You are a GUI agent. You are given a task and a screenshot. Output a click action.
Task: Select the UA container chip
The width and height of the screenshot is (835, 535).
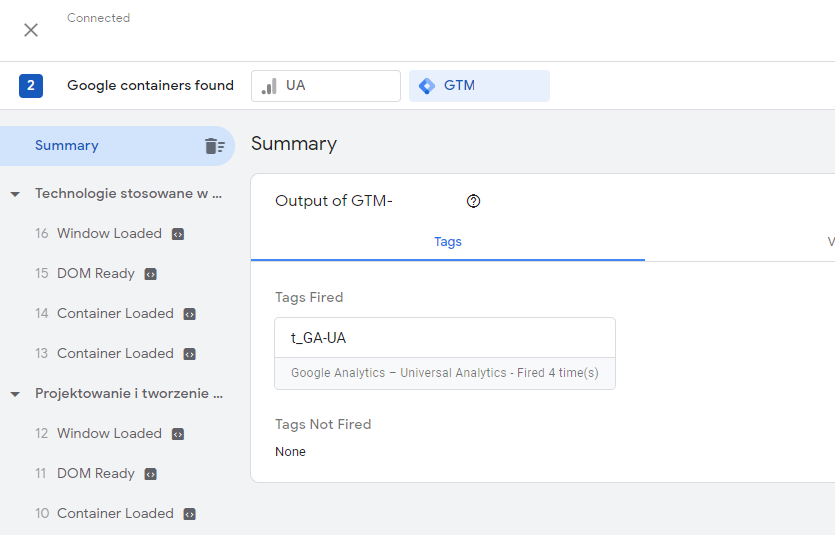tap(326, 86)
